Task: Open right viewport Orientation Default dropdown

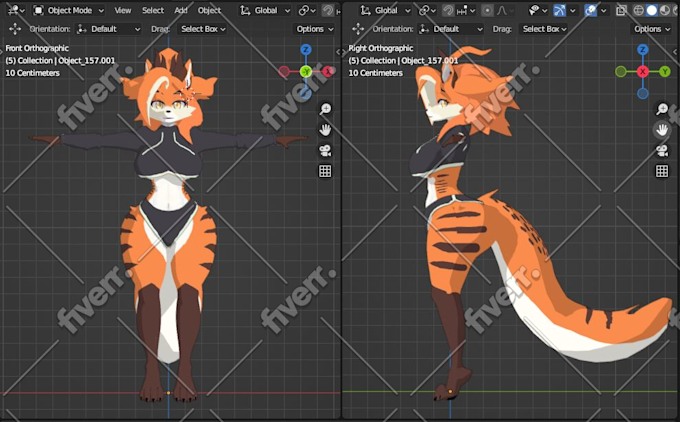Action: 451,29
